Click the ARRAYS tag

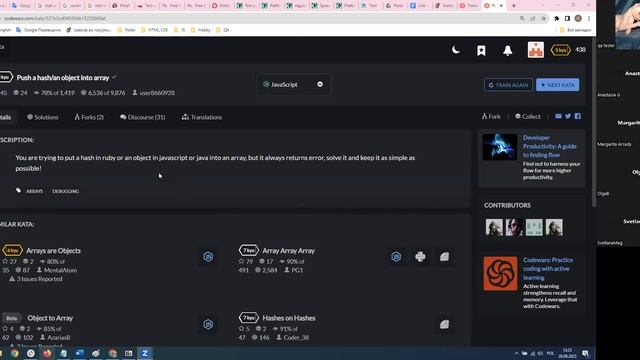(34, 191)
